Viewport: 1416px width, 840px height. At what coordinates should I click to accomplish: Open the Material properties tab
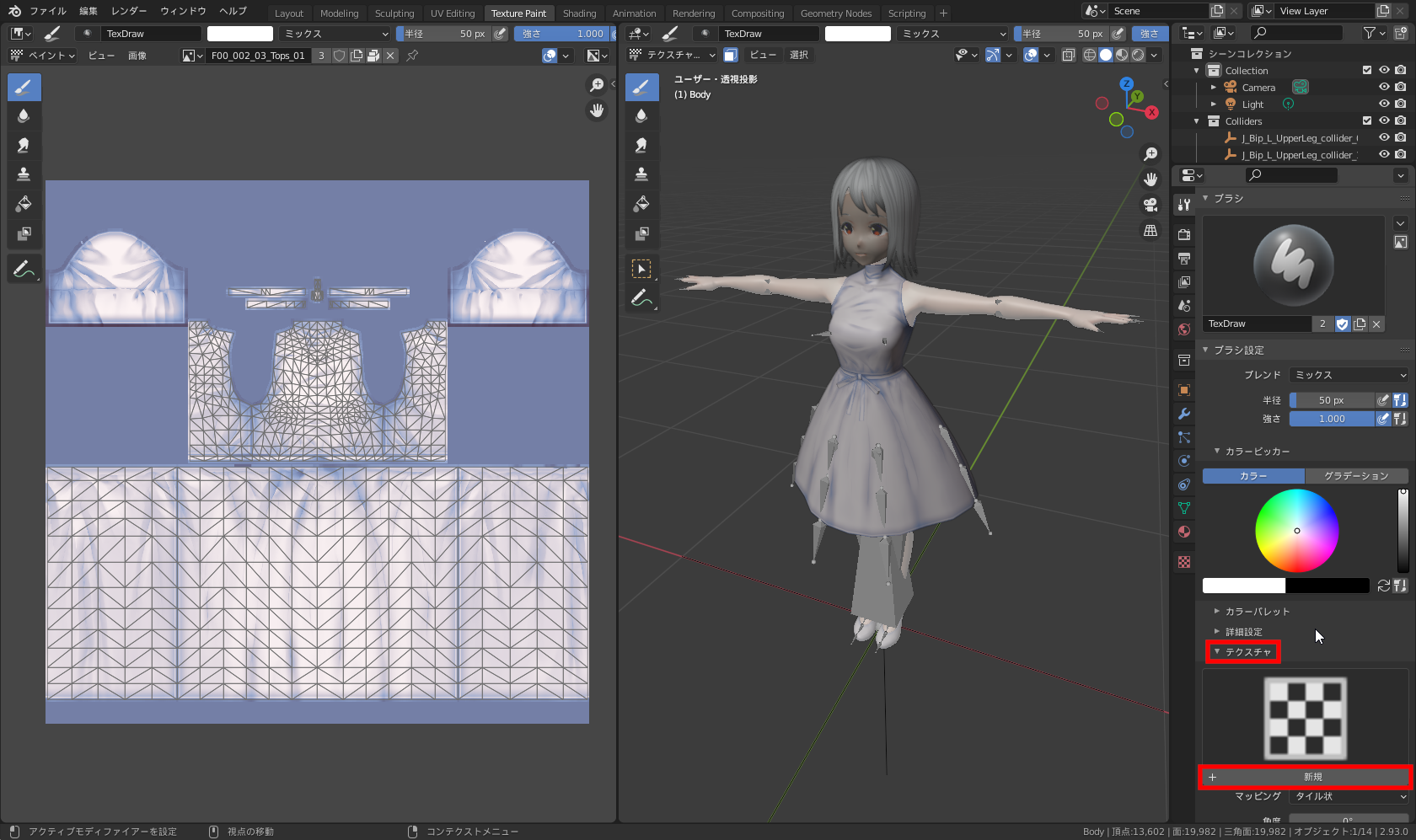coord(1183,532)
